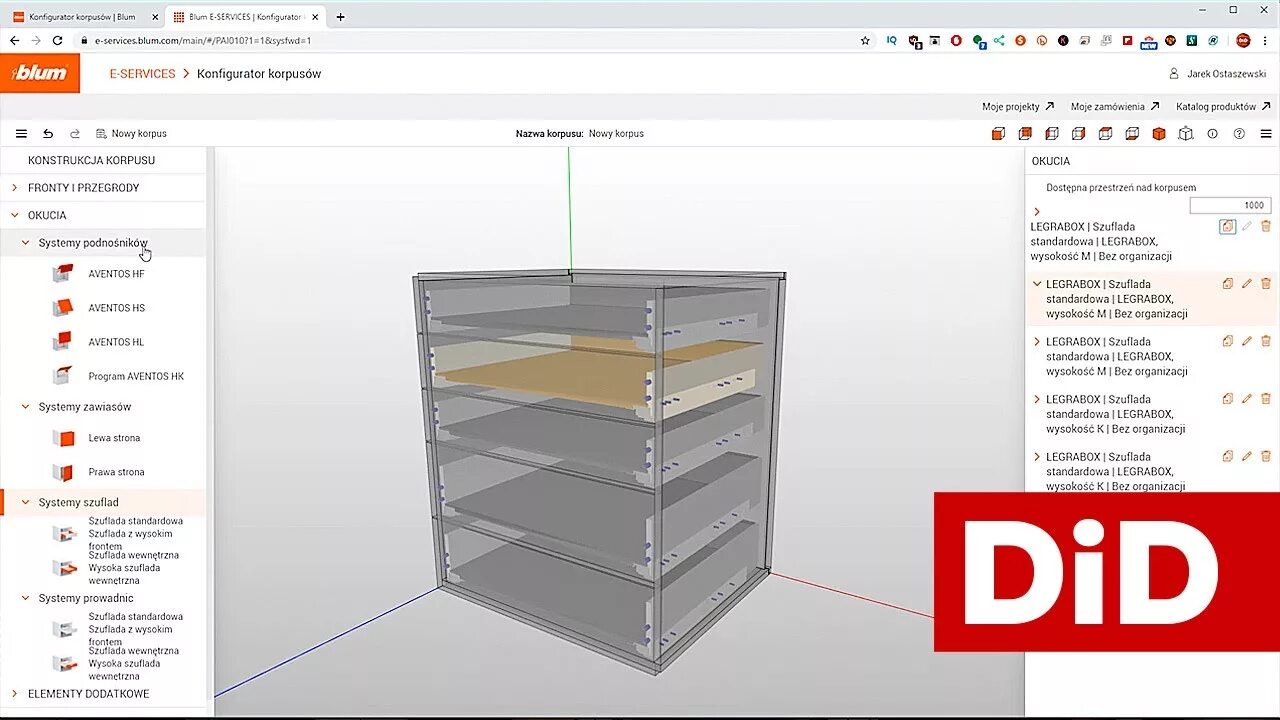
Task: Delete the third LEGRABOX wysokość M entry
Action: point(1266,341)
